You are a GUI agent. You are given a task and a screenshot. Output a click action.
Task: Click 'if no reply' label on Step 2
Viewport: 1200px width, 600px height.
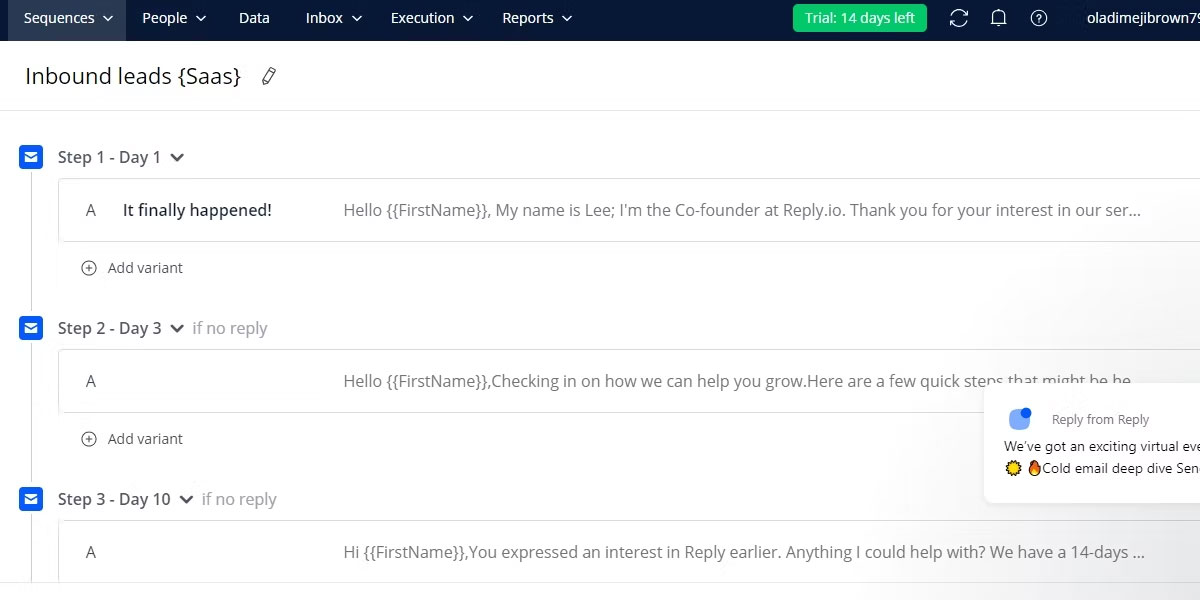tap(230, 328)
